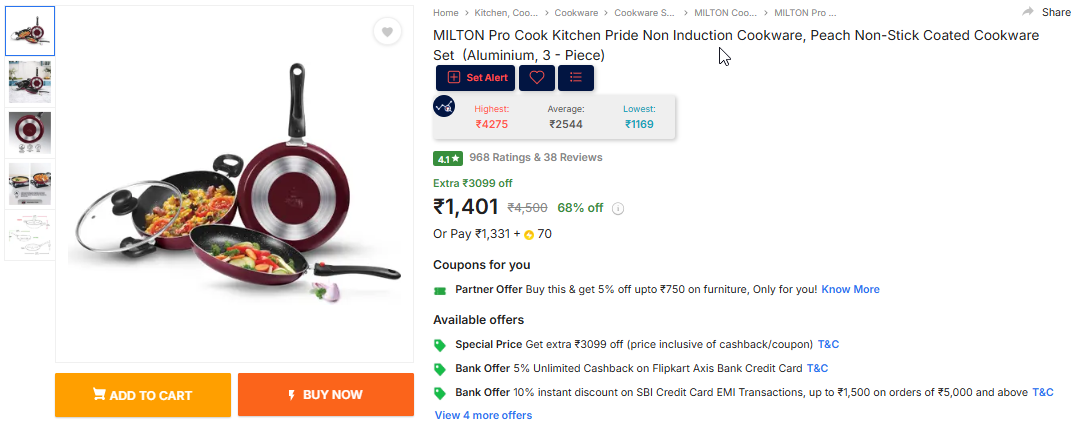Click the price history graph icon
The width and height of the screenshot is (1076, 446).
click(x=444, y=106)
